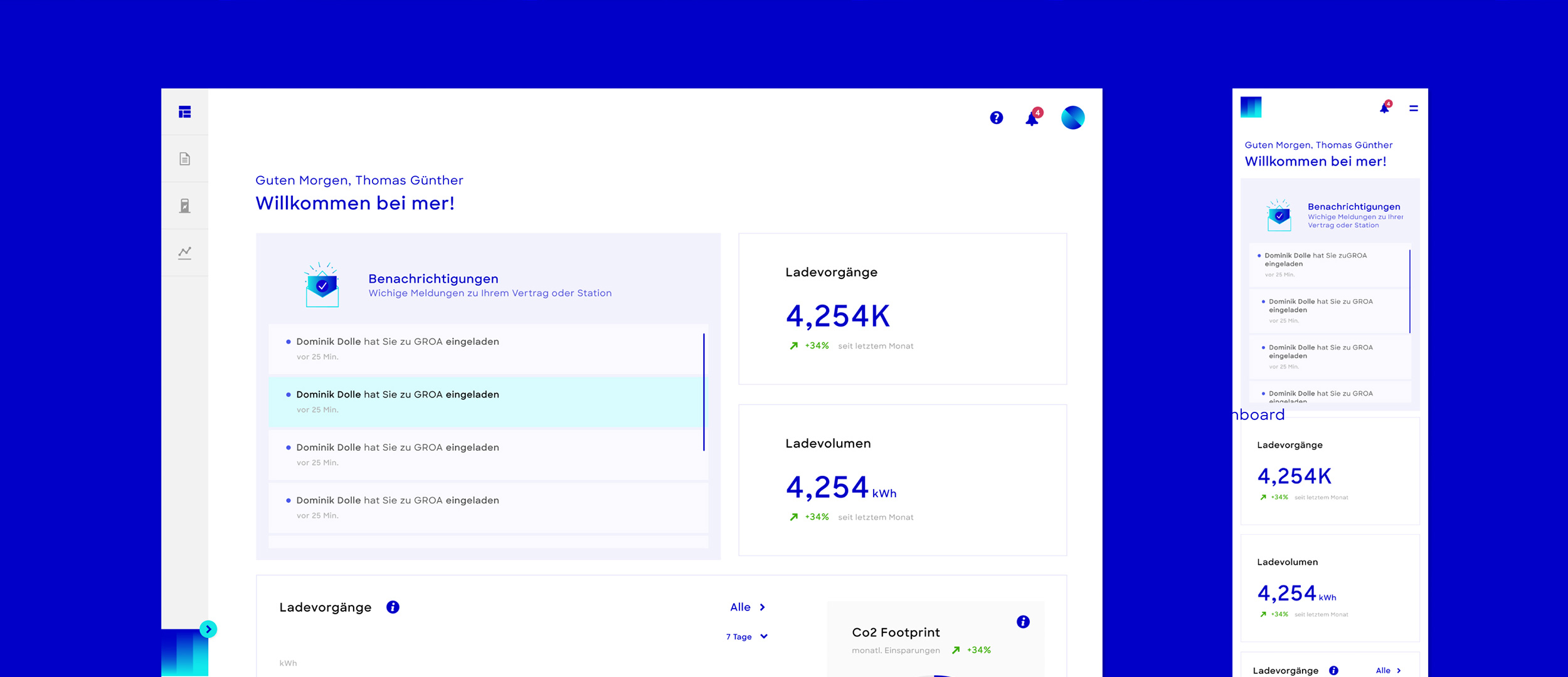Open desktop notifications bell with badge
The image size is (1568, 677).
coord(1032,118)
